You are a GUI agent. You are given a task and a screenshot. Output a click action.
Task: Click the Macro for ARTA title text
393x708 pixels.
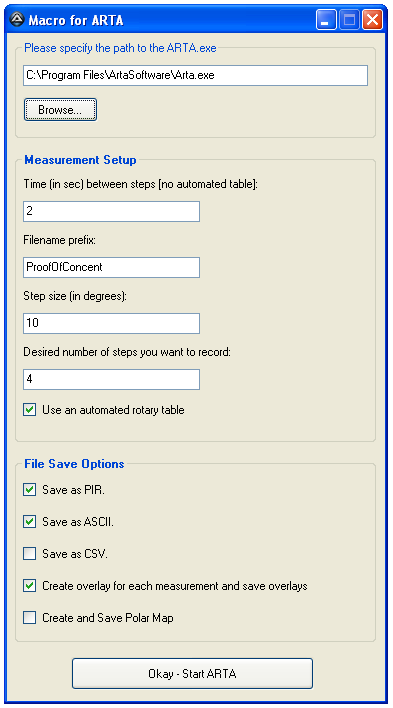[x=76, y=20]
